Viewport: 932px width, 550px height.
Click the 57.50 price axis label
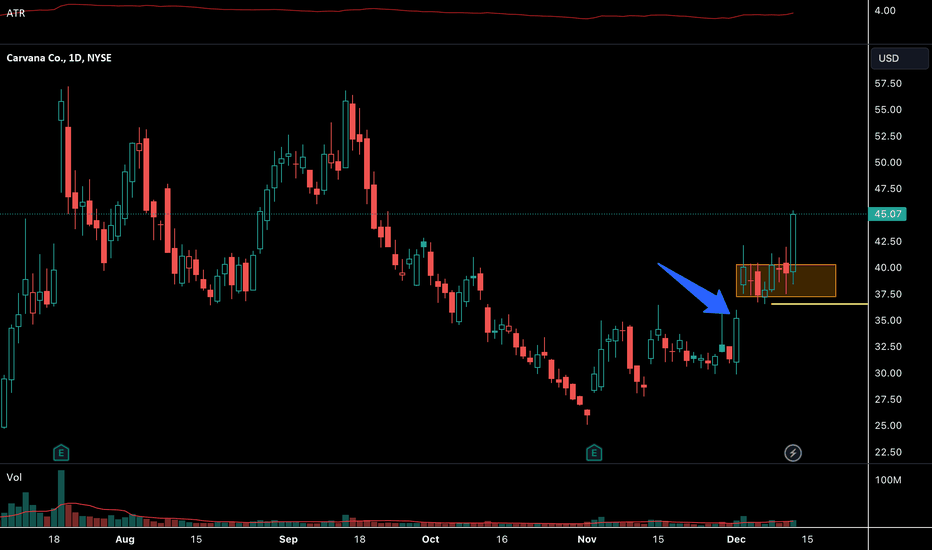(x=888, y=84)
